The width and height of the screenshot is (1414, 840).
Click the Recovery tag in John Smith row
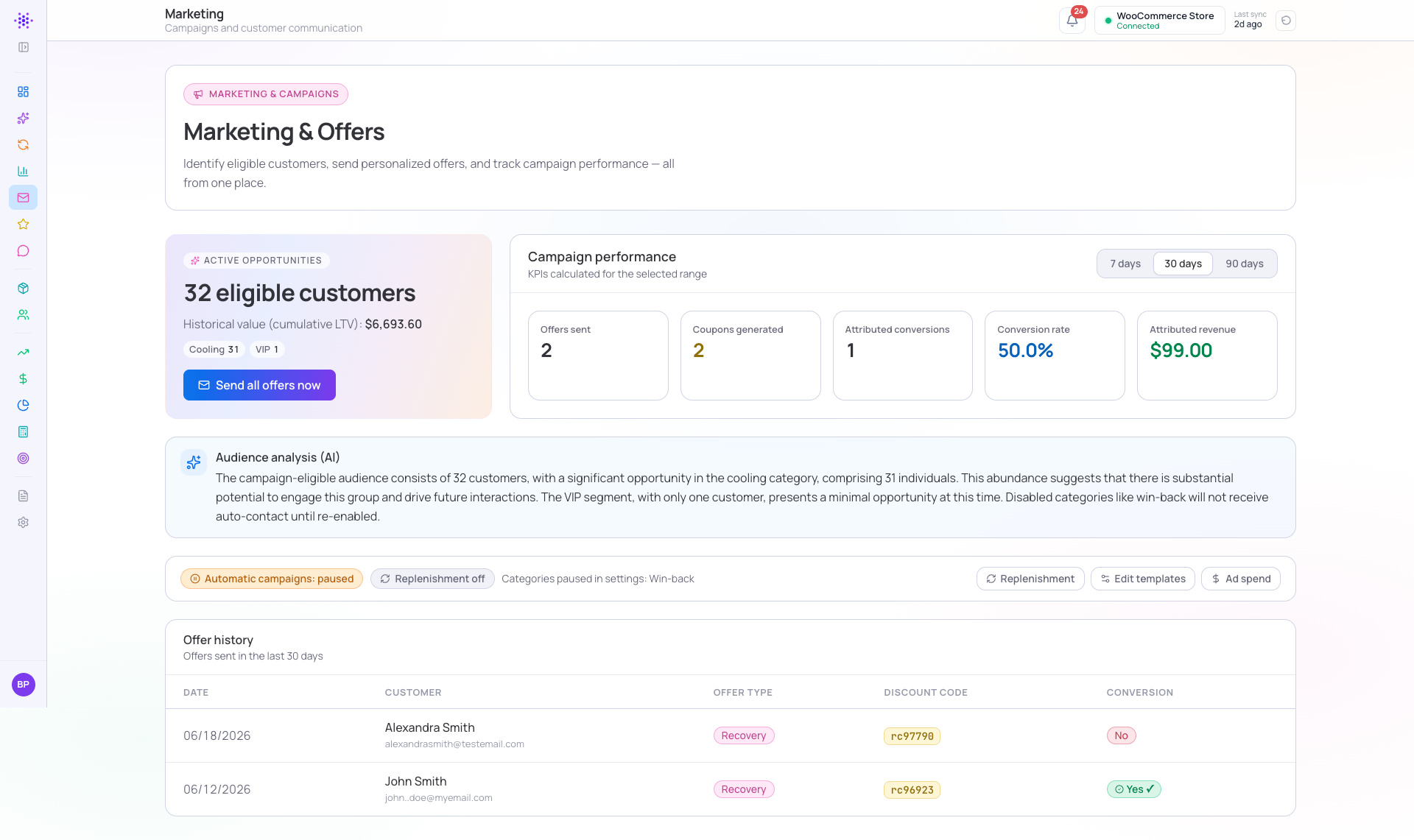coord(744,789)
